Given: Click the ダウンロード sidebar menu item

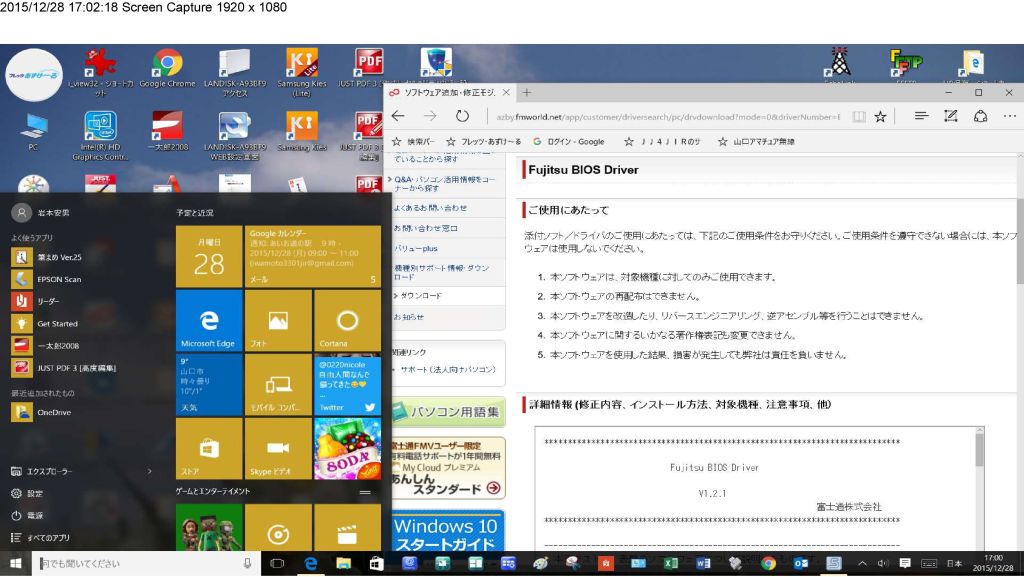Looking at the screenshot, I should click(421, 296).
